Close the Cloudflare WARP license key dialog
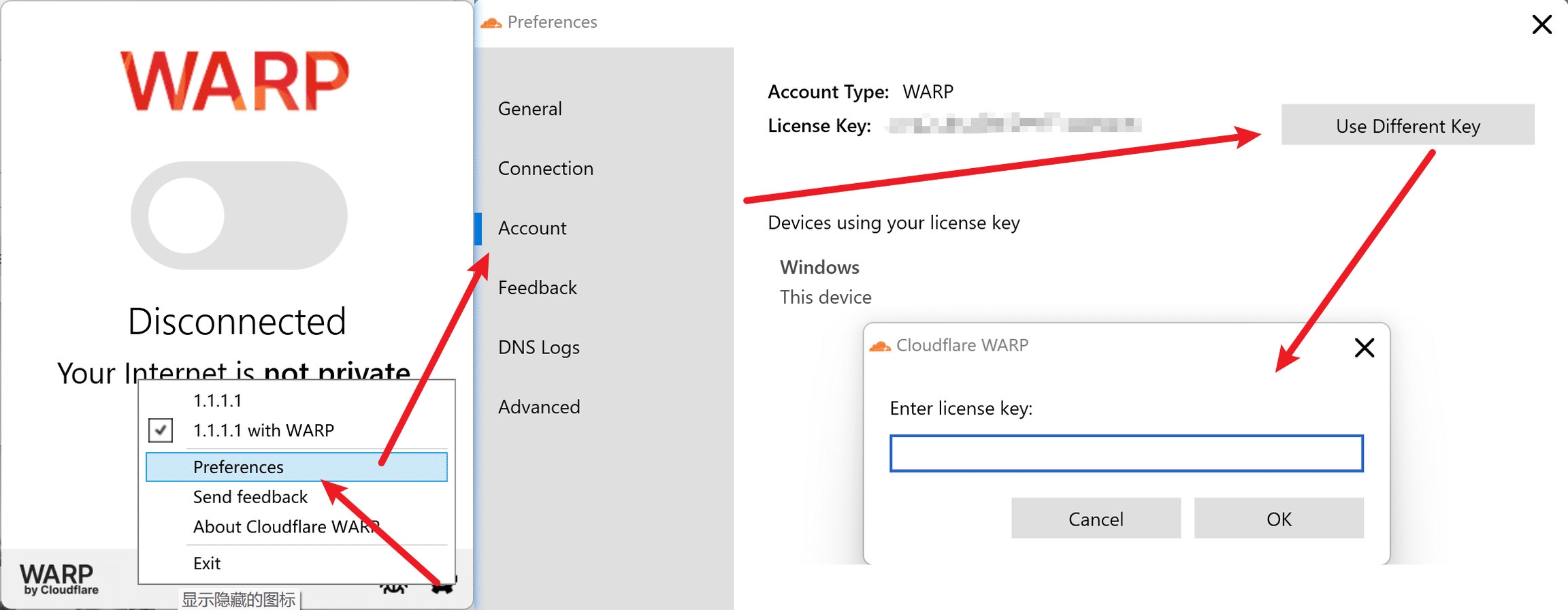The image size is (1568, 610). pyautogui.click(x=1364, y=348)
